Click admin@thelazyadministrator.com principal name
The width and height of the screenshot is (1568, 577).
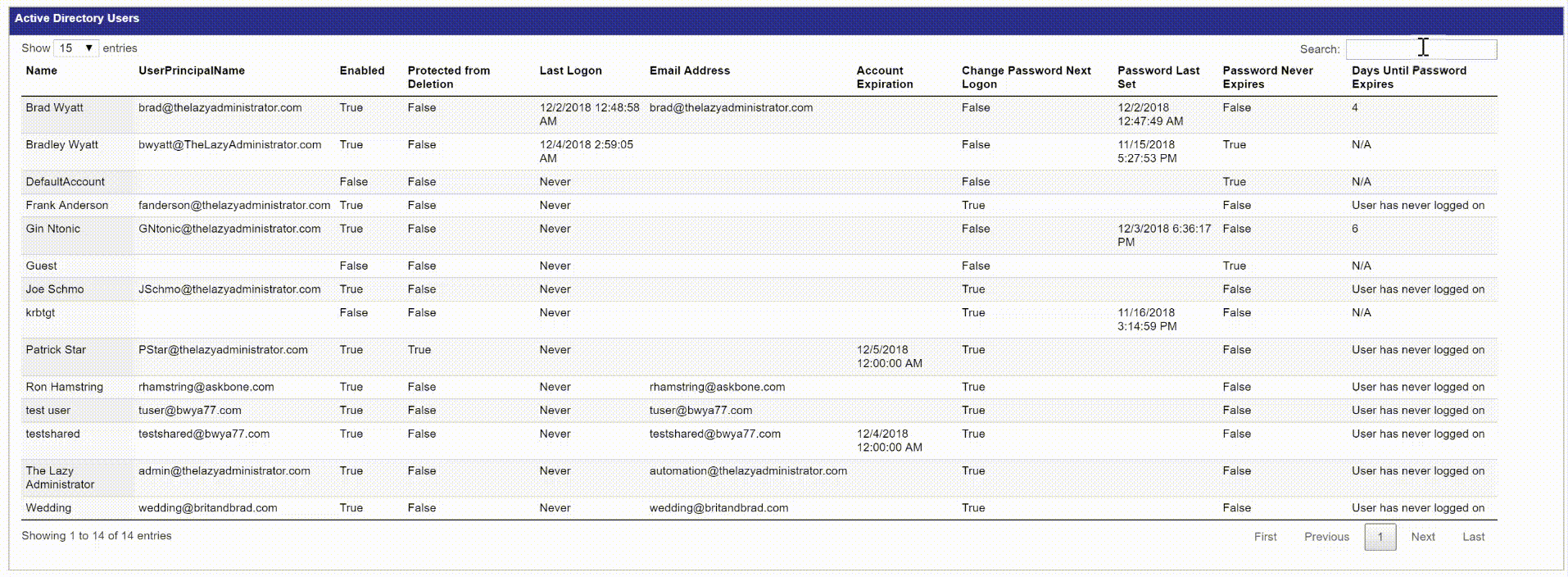[x=224, y=471]
